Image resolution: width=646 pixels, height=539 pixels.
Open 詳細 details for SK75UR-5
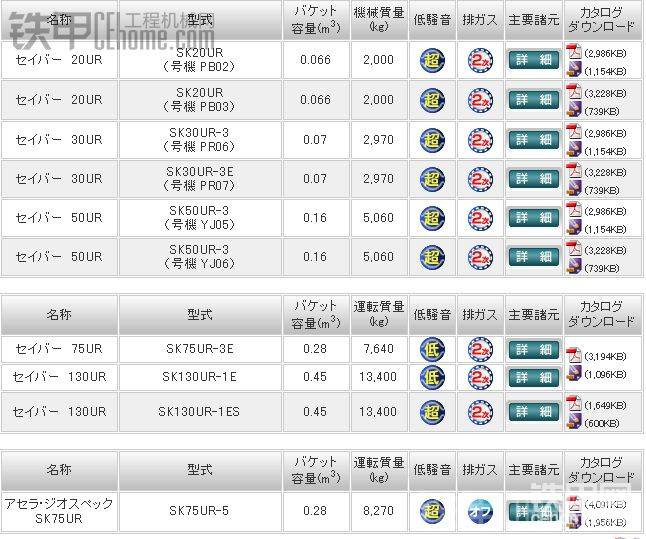click(534, 511)
